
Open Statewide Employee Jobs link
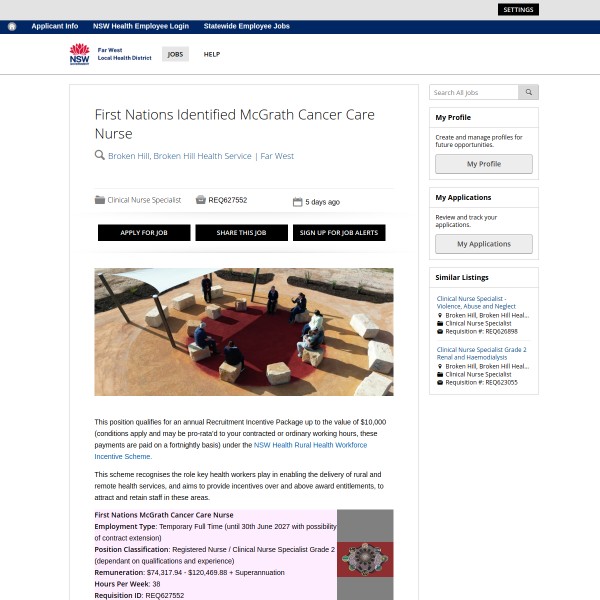(x=246, y=26)
